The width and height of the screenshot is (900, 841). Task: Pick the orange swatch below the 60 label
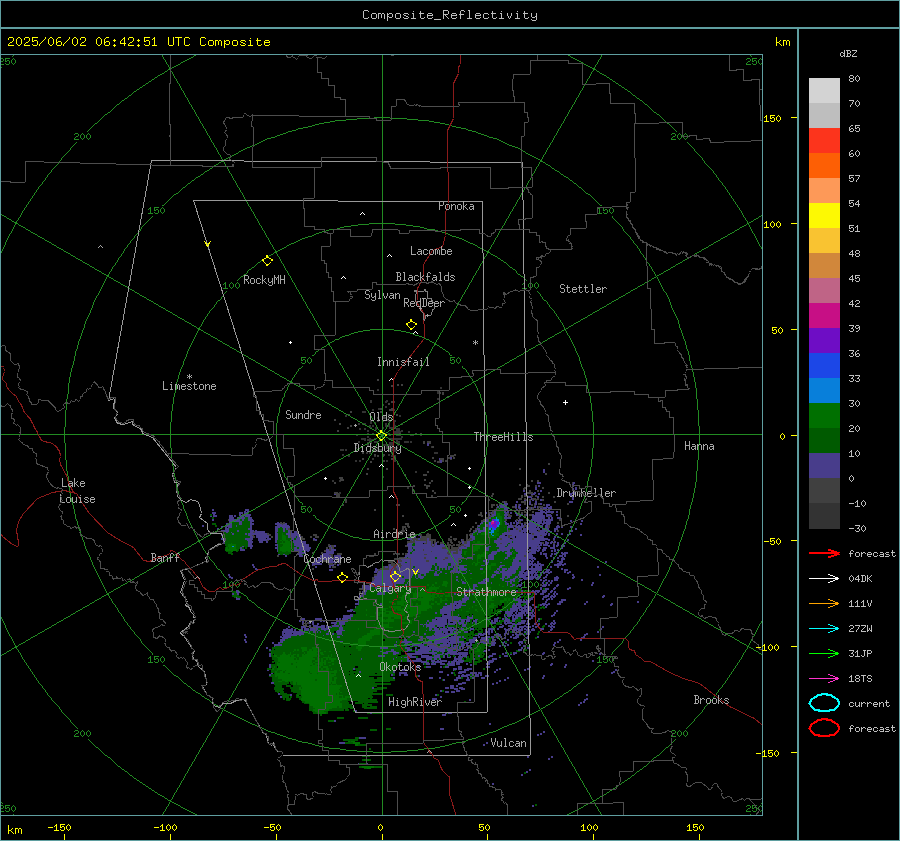[824, 166]
